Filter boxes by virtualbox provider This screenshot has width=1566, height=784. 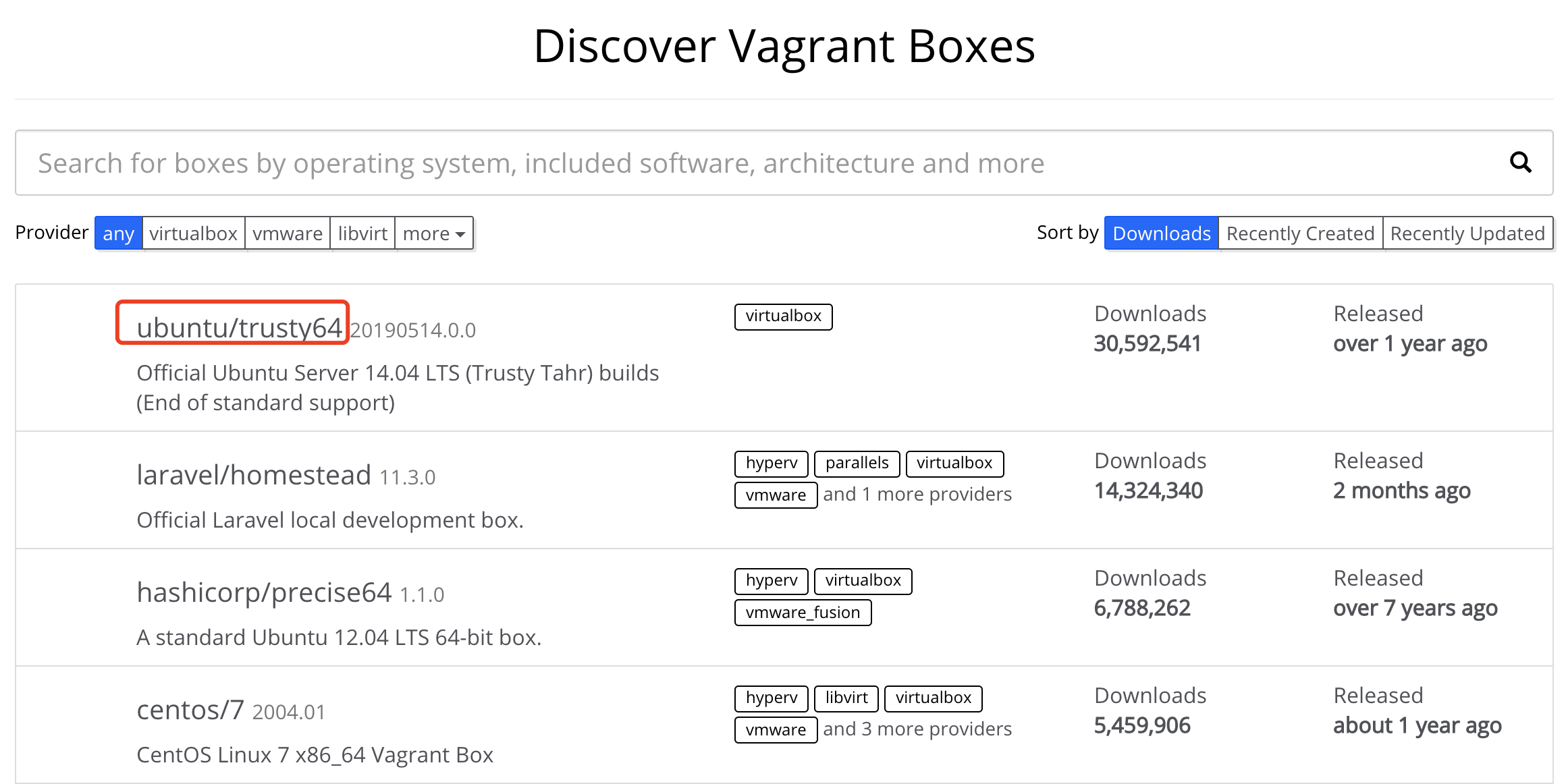point(193,233)
